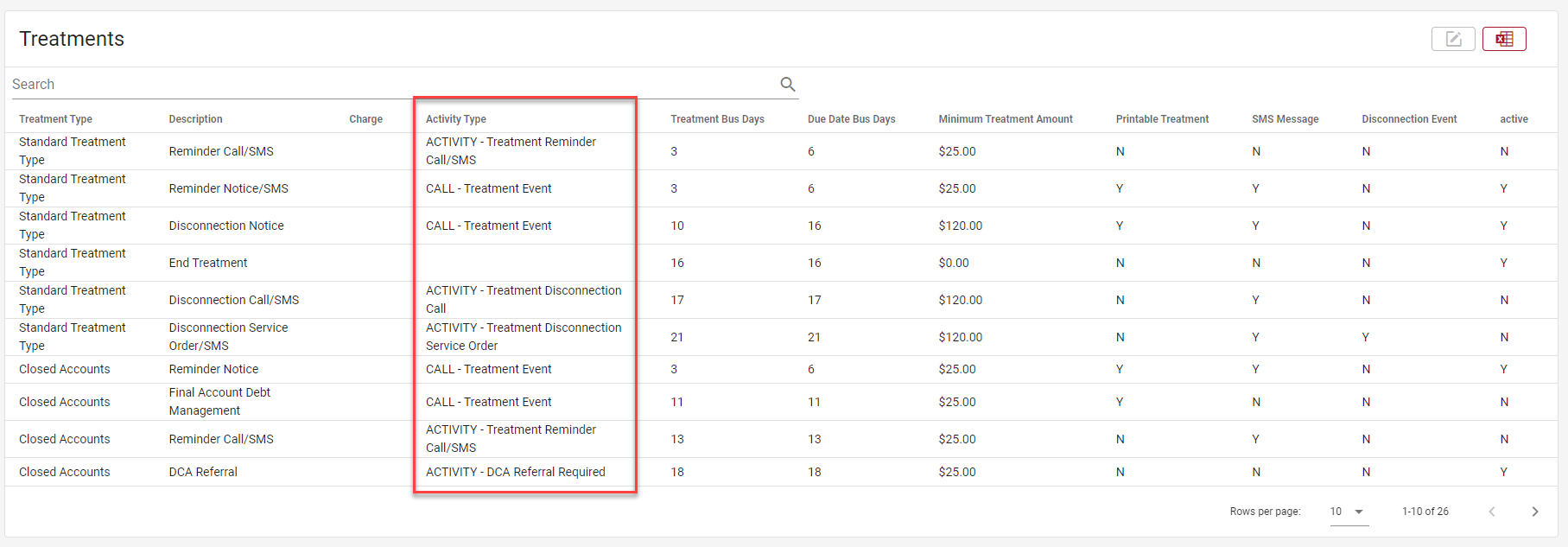
Task: Export treatments to Excel icon
Action: tap(1504, 39)
